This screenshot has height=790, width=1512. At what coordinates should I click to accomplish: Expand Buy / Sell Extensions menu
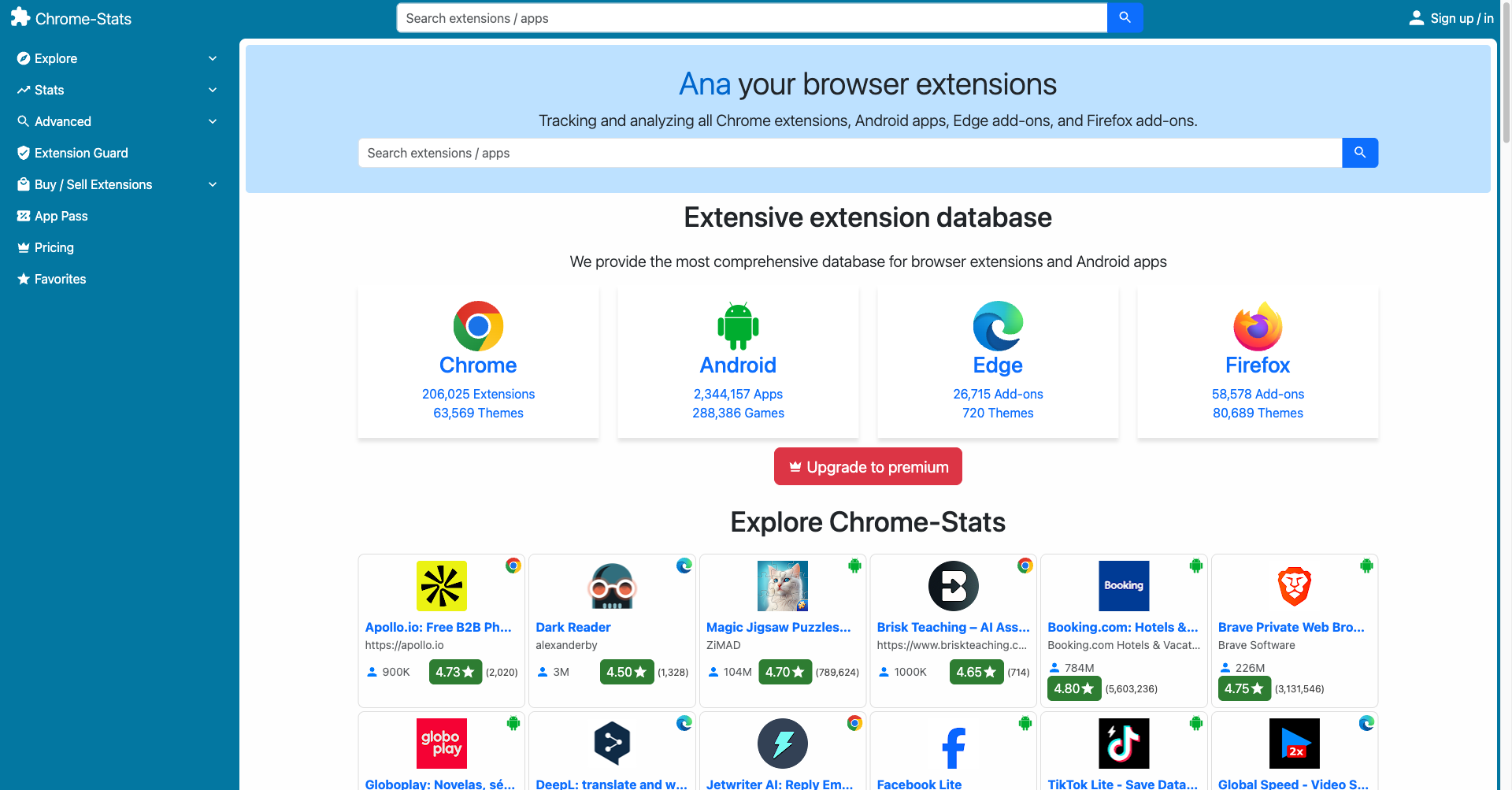click(213, 184)
